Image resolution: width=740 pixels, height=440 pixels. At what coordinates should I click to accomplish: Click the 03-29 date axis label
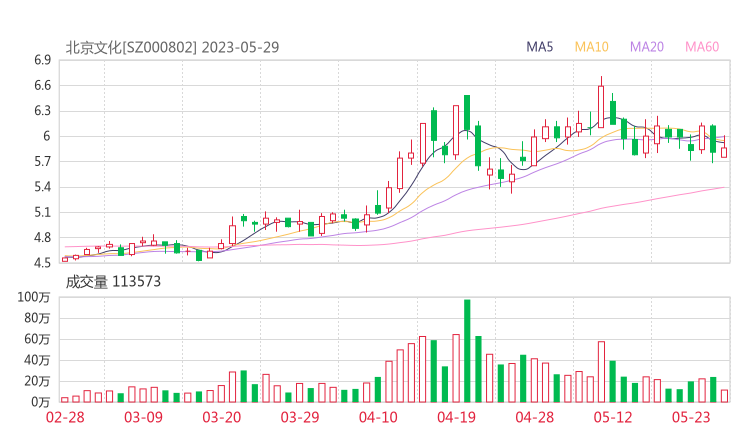[300, 417]
